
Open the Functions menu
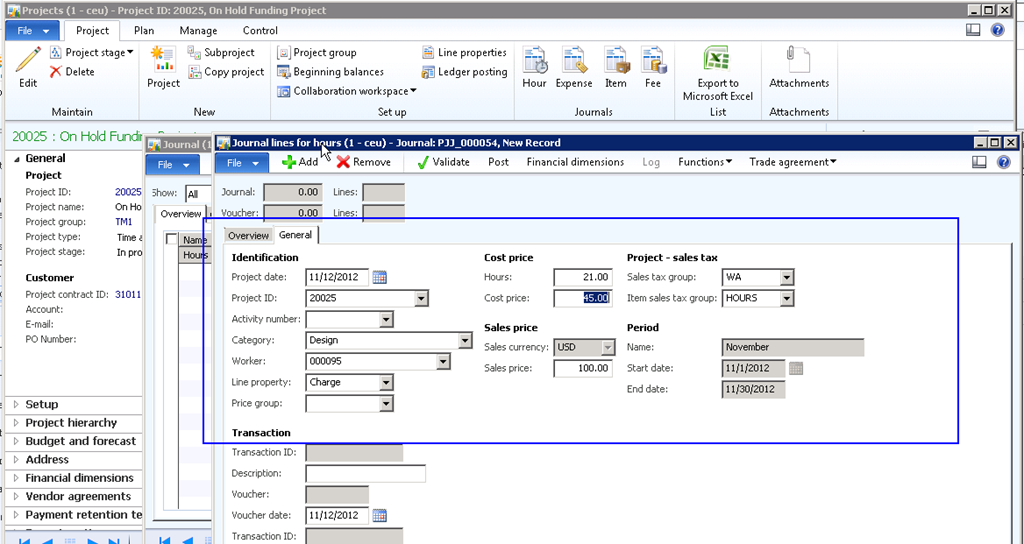click(x=704, y=162)
